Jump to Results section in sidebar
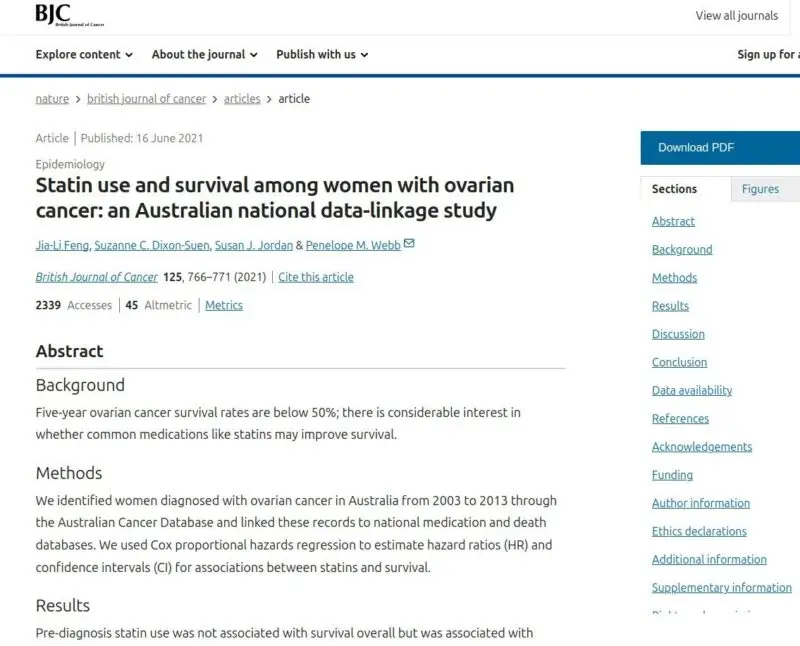This screenshot has width=800, height=646. click(670, 306)
